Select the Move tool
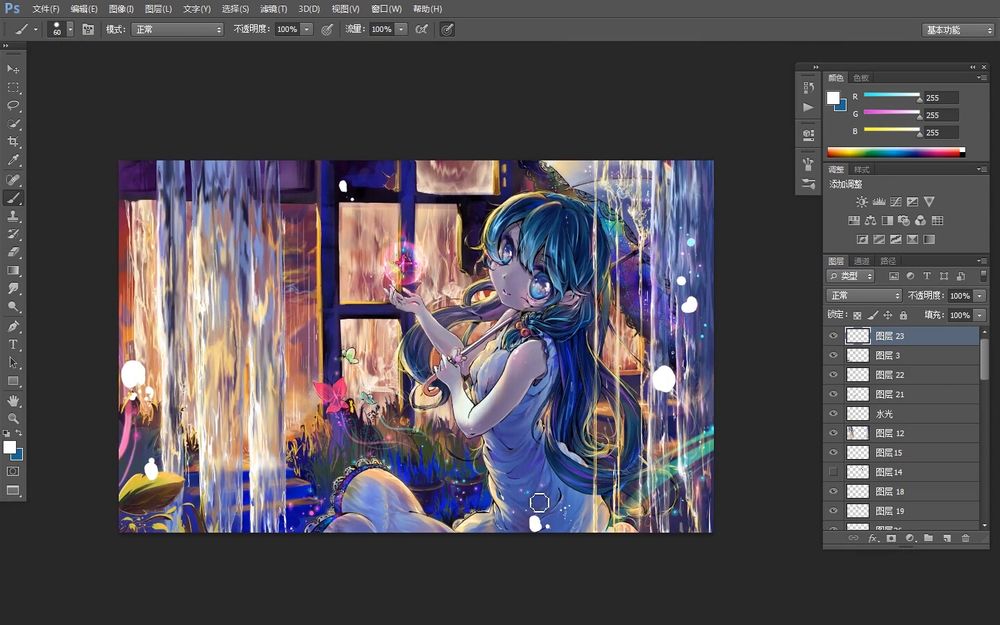 tap(14, 68)
